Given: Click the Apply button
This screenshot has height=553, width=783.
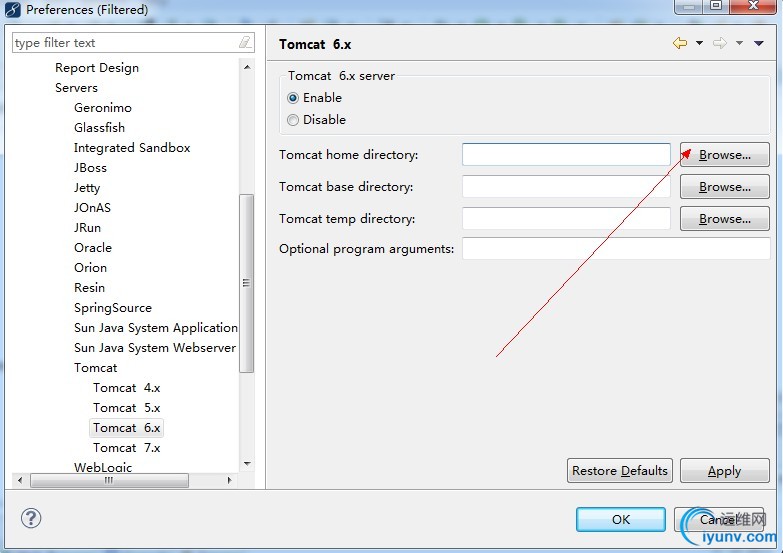Looking at the screenshot, I should [x=725, y=471].
